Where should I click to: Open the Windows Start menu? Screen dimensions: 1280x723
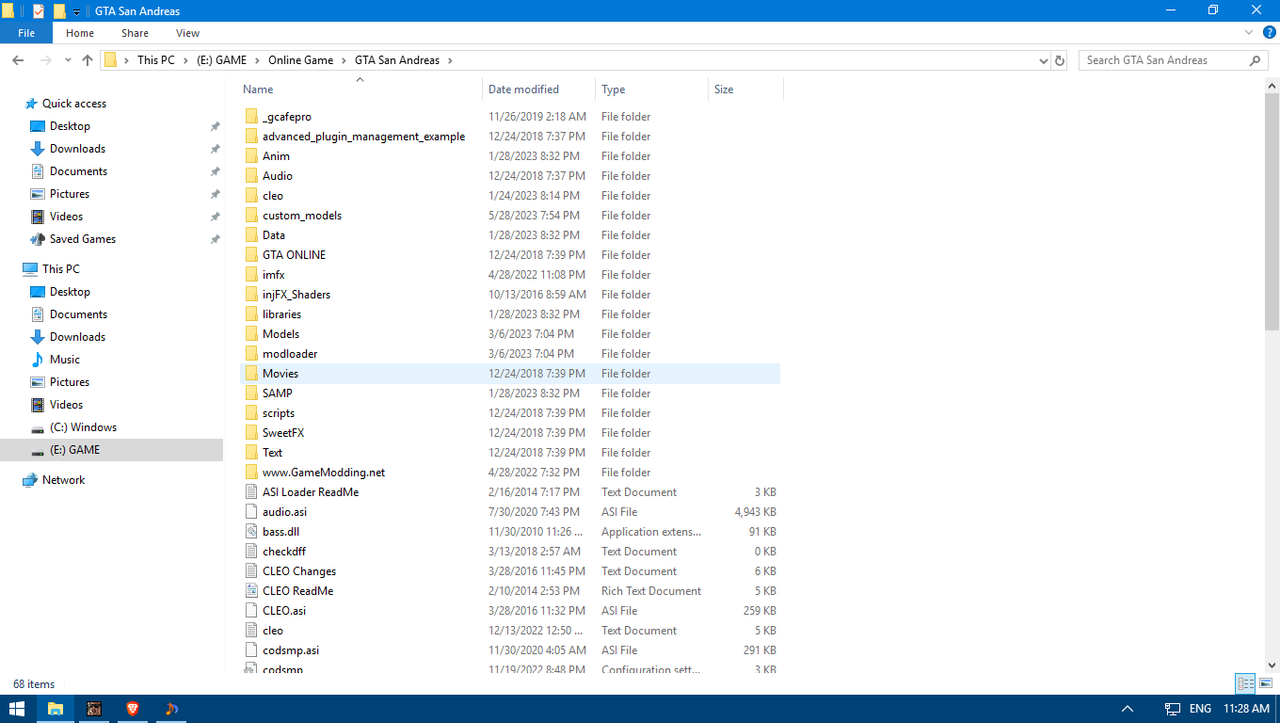click(17, 709)
